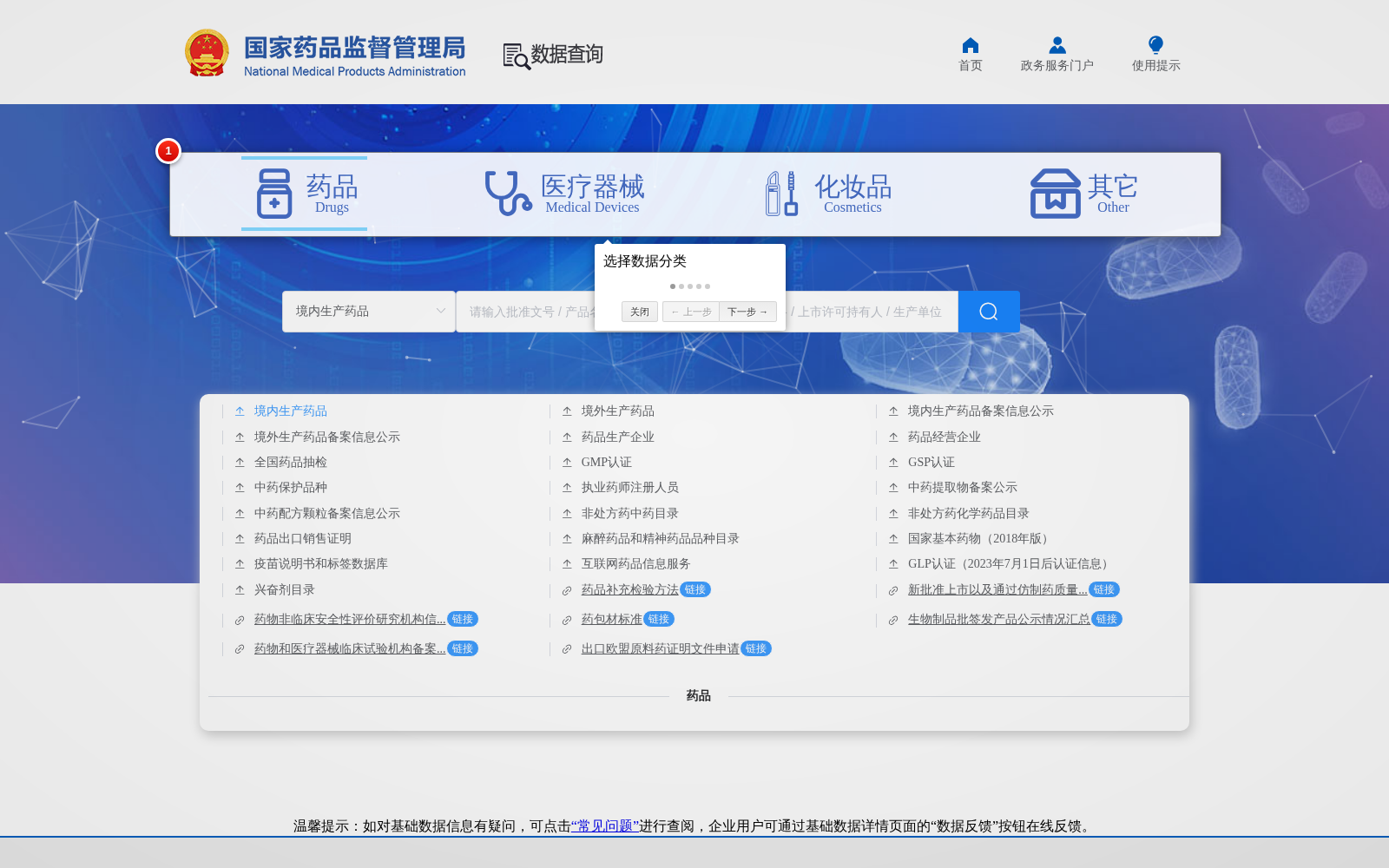Image resolution: width=1389 pixels, height=868 pixels.
Task: Select the 医疗器械 stethoscope icon
Action: click(x=508, y=193)
